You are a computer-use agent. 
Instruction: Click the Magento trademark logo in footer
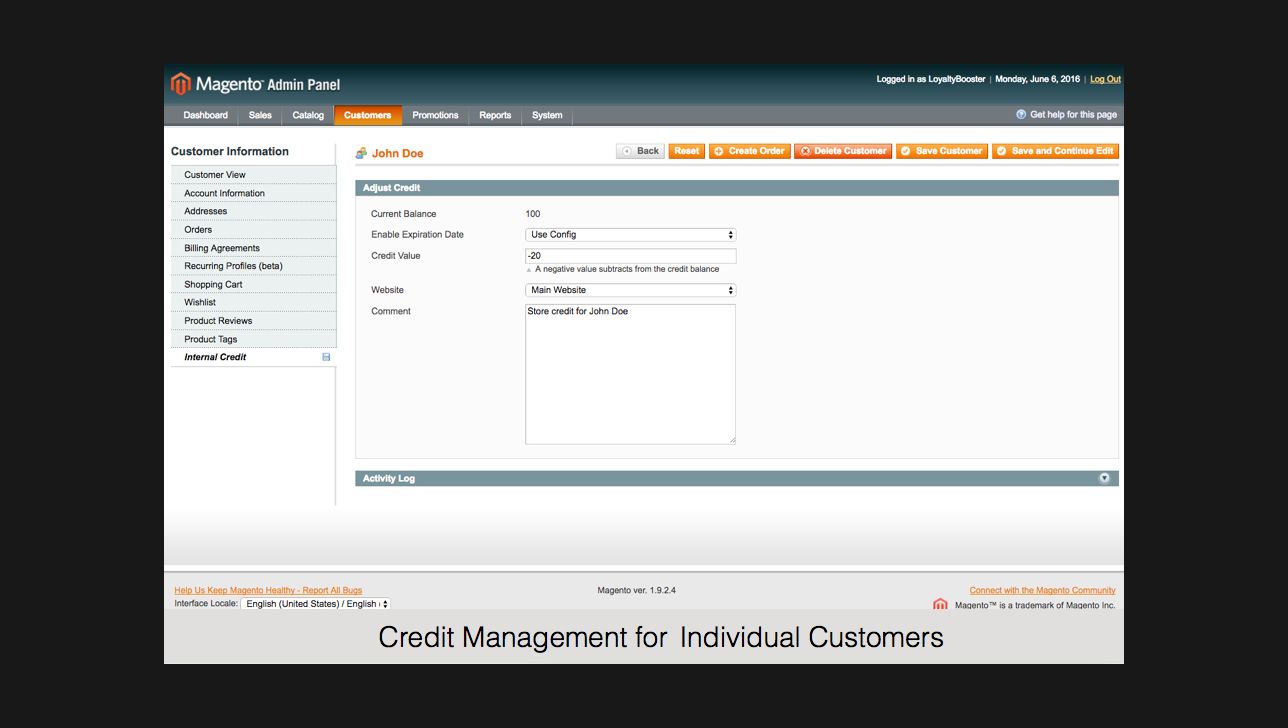(940, 604)
